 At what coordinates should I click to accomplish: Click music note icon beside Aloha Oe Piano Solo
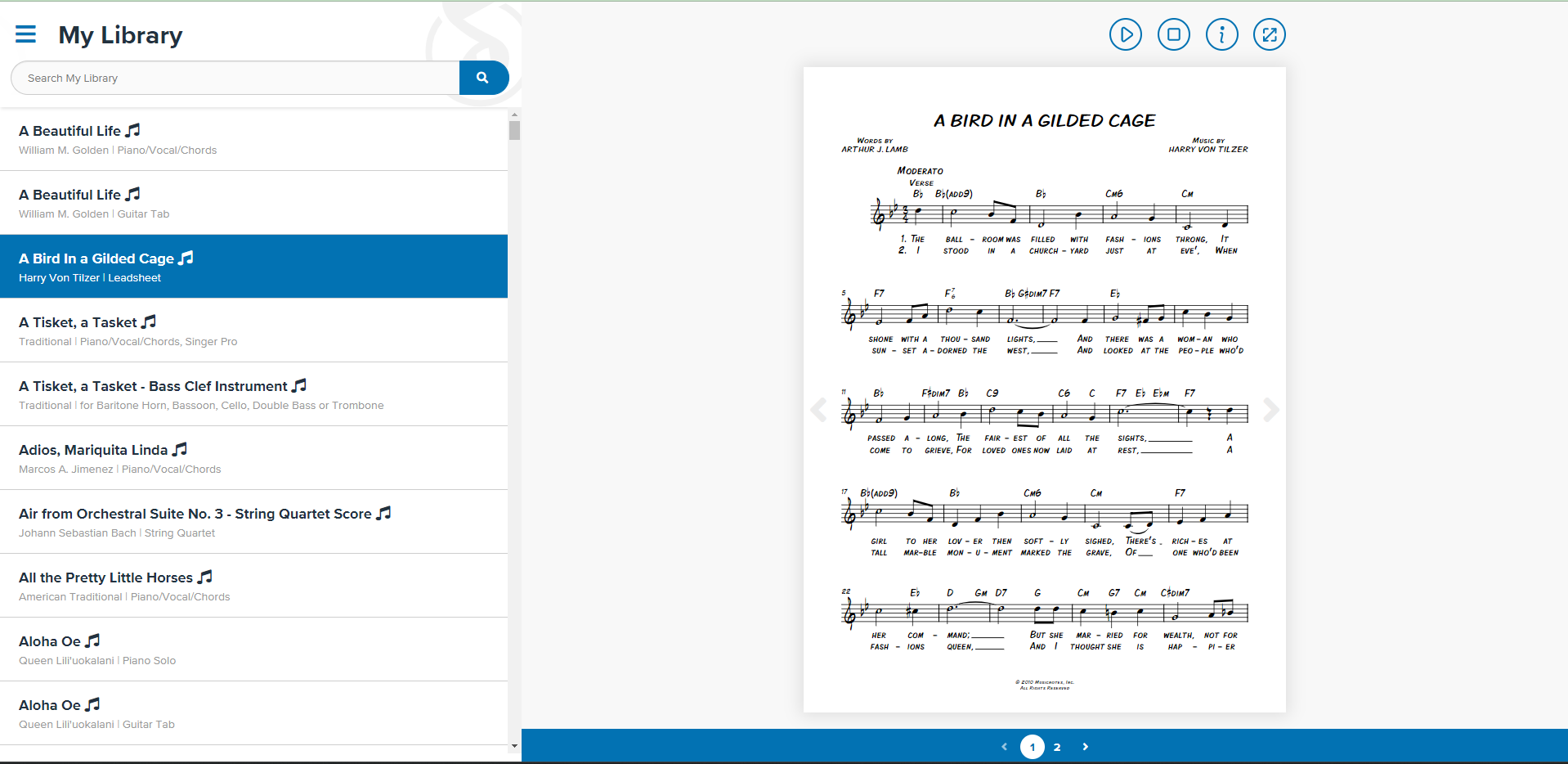(x=93, y=640)
